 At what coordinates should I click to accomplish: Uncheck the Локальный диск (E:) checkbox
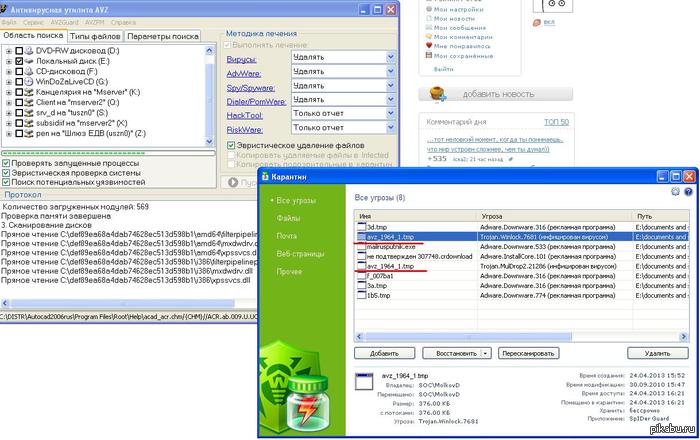pos(19,61)
